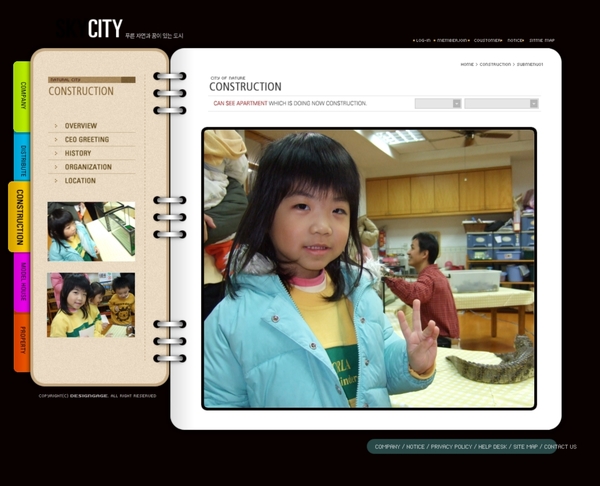
Task: Open the Notice top link
Action: pyautogui.click(x=515, y=40)
